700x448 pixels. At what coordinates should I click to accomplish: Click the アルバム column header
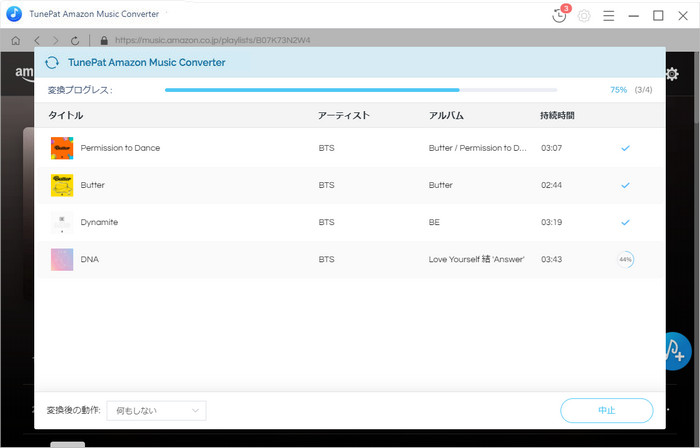tap(446, 116)
